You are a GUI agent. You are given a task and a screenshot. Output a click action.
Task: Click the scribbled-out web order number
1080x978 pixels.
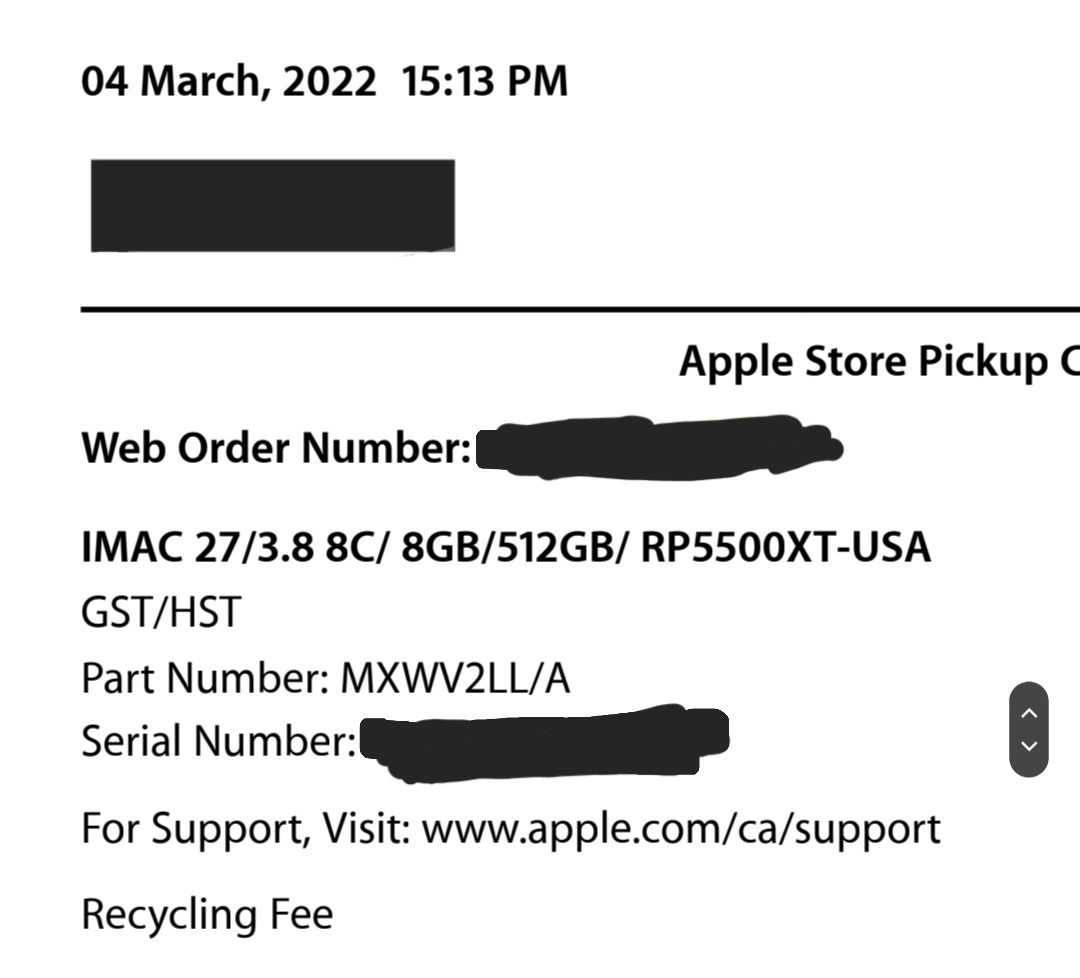[659, 448]
